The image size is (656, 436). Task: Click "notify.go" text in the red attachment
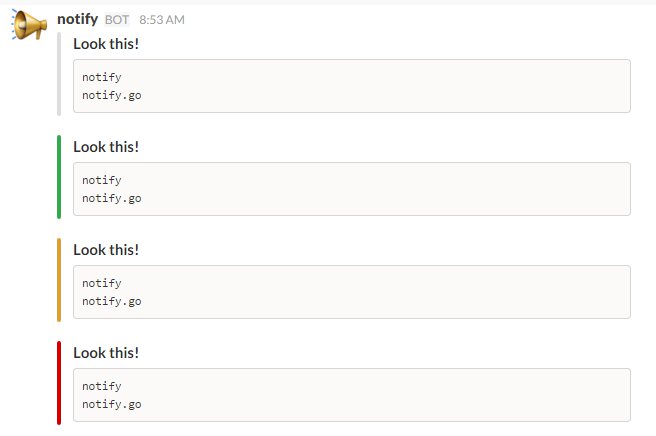tap(112, 404)
